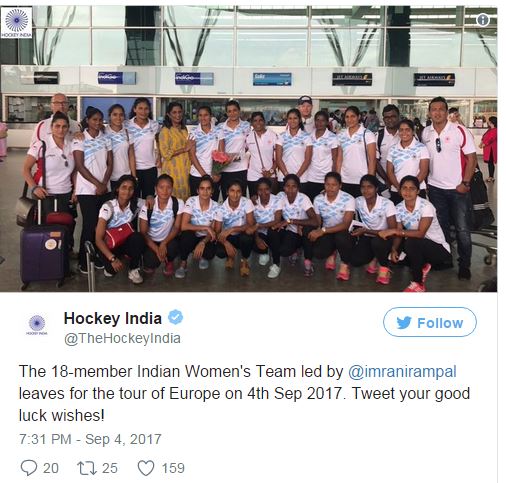Click the reply count 20
Viewport: 506px width, 483px height.
[51, 468]
